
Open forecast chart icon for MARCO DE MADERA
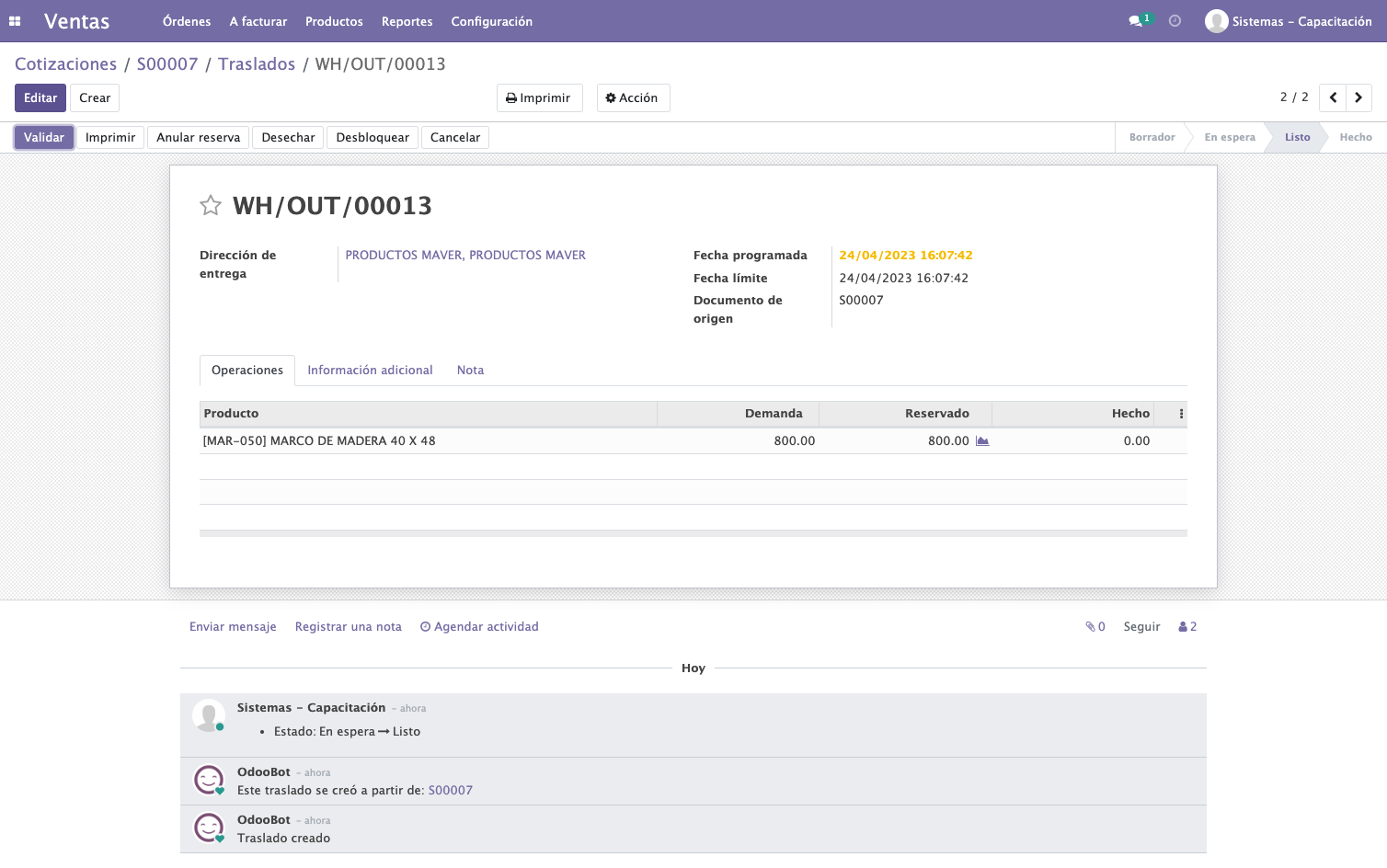tap(982, 441)
